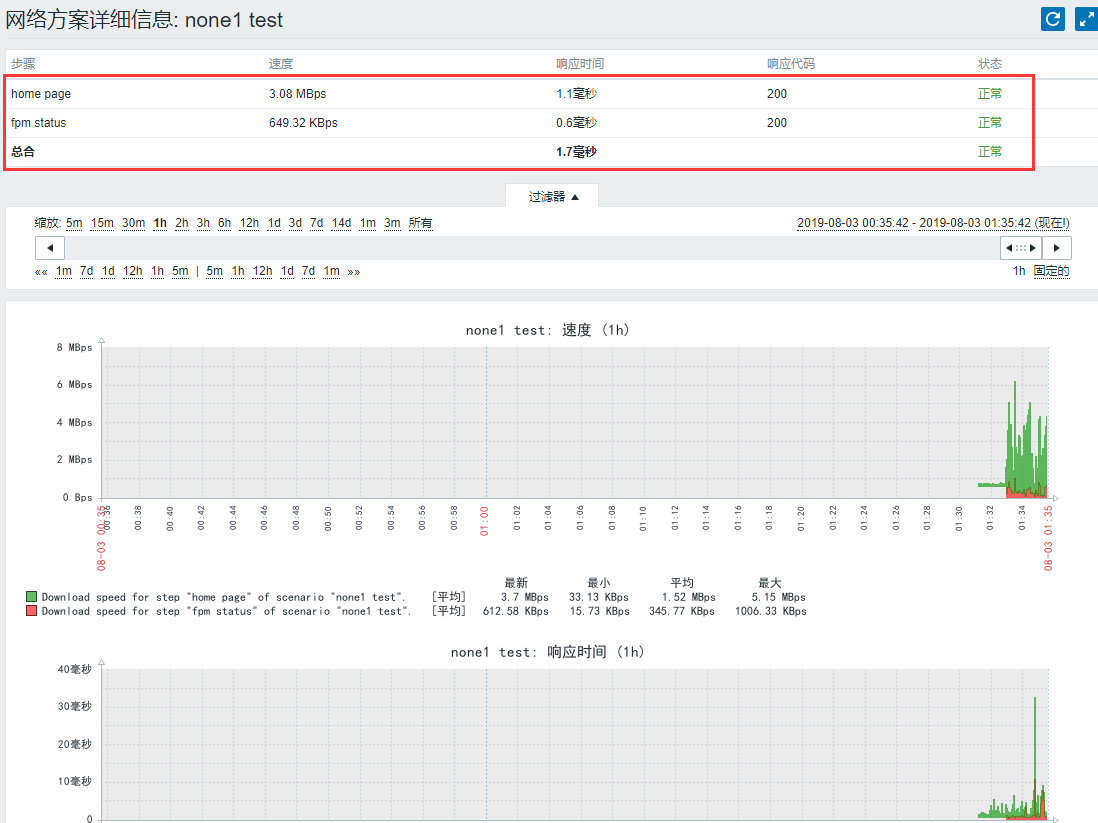Move forward 1m using link before »»

click(x=332, y=272)
